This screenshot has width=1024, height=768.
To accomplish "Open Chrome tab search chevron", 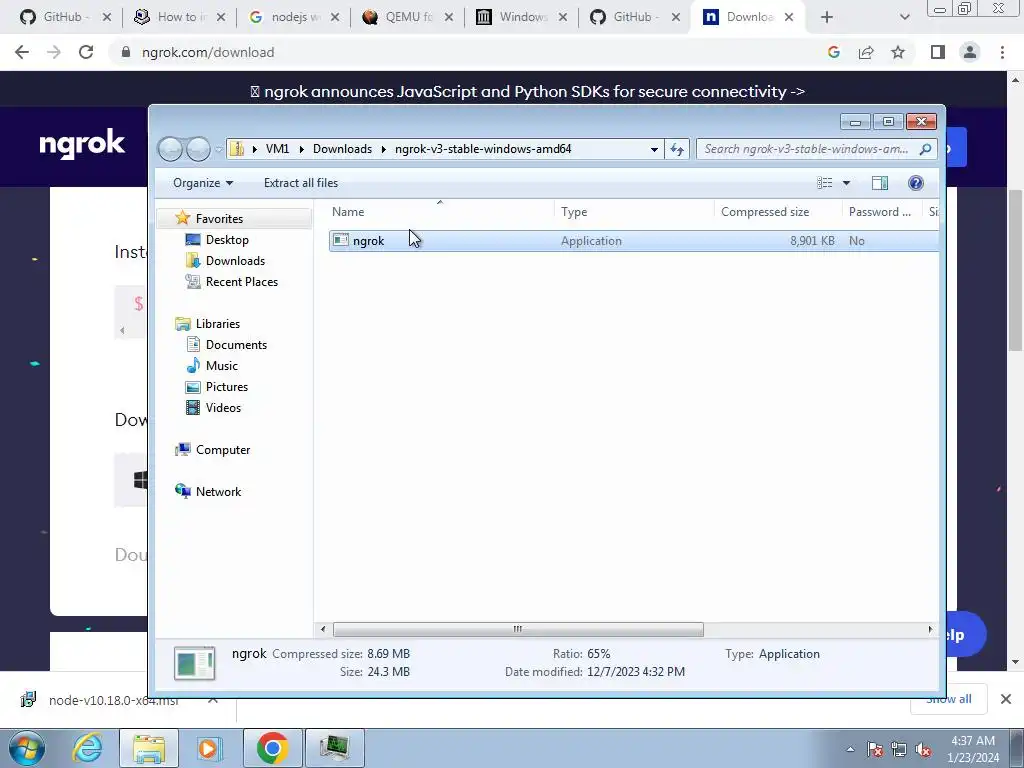I will click(904, 17).
